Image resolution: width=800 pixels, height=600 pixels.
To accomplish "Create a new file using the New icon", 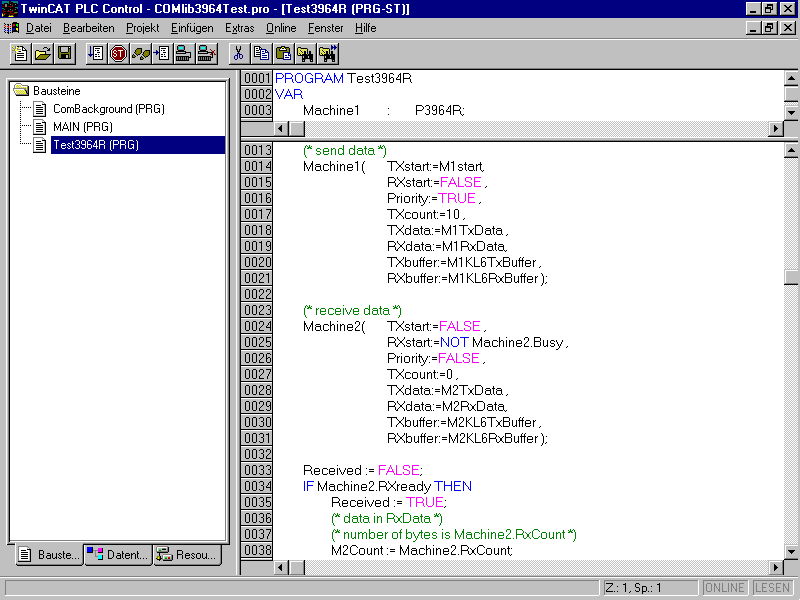I will (20, 52).
